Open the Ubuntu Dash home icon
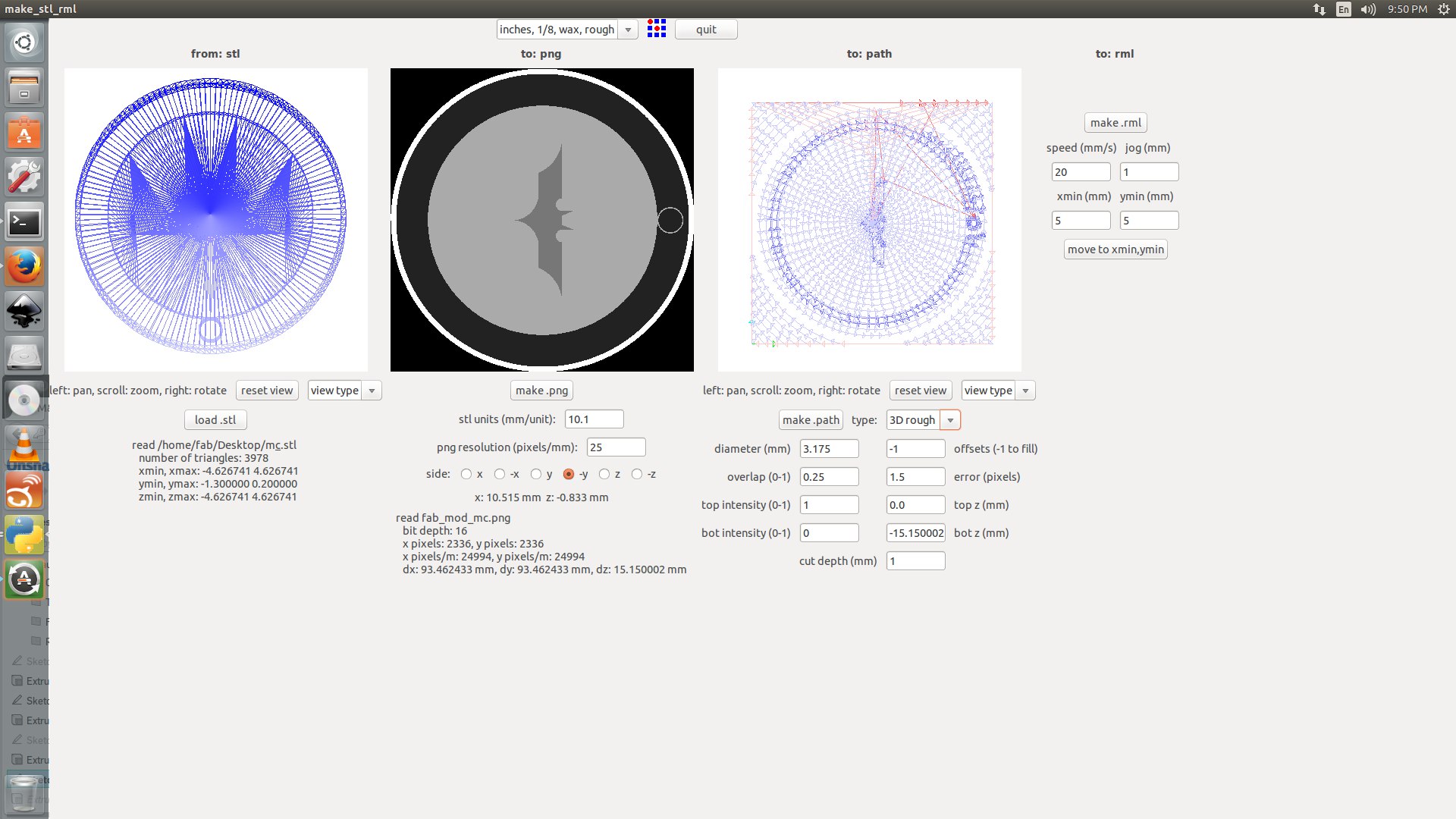 click(24, 42)
